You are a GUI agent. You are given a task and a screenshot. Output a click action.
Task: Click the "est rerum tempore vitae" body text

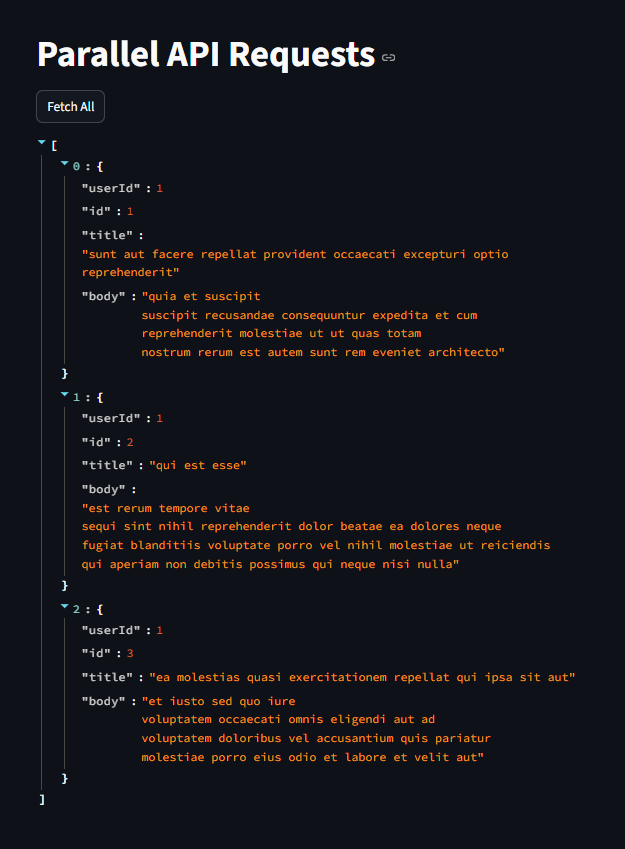tap(166, 508)
